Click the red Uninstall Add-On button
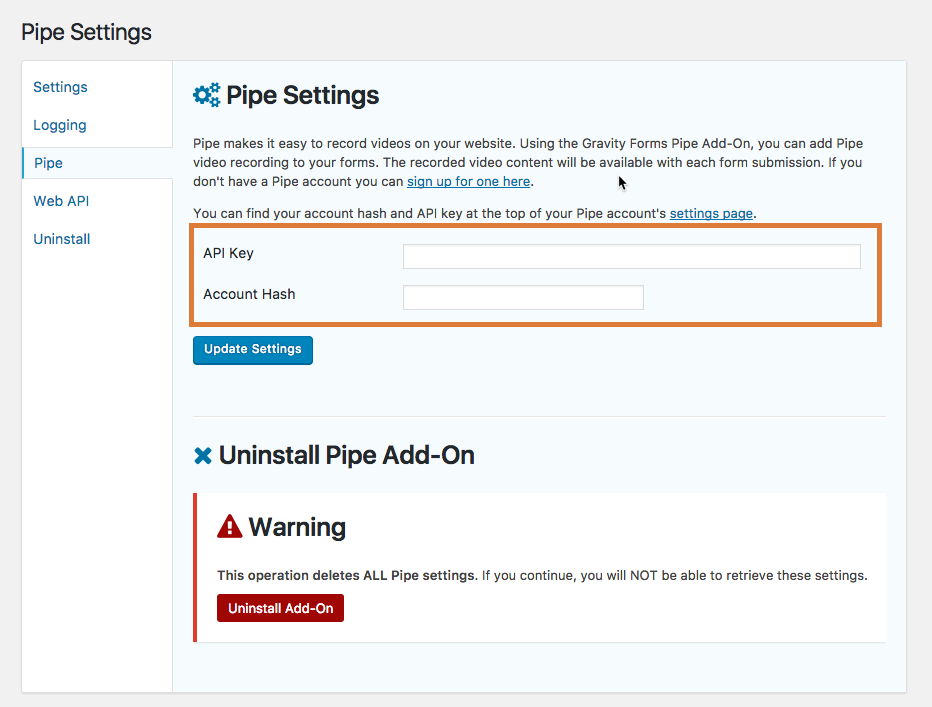This screenshot has width=932, height=707. click(x=281, y=608)
